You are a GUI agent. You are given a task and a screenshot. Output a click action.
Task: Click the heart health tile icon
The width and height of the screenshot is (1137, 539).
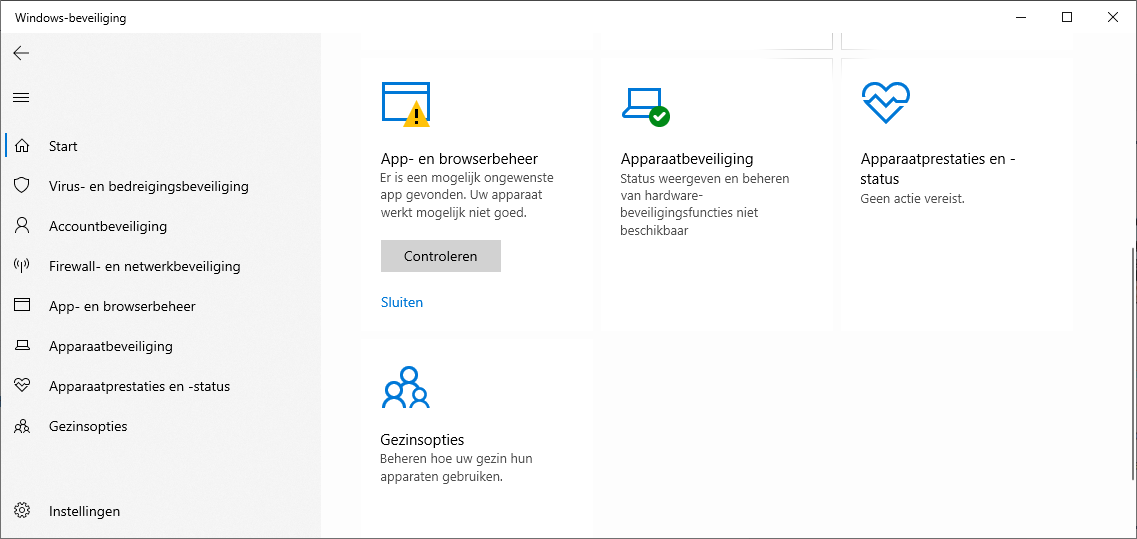[885, 102]
